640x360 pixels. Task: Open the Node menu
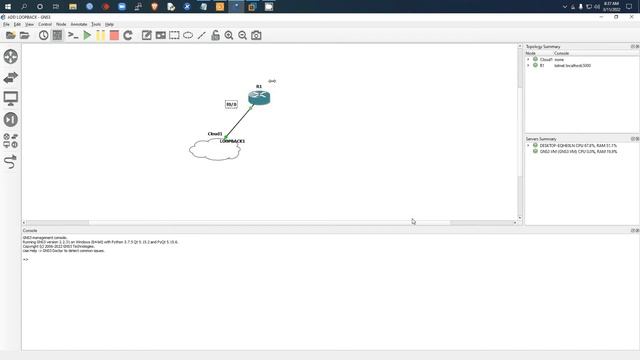point(61,24)
